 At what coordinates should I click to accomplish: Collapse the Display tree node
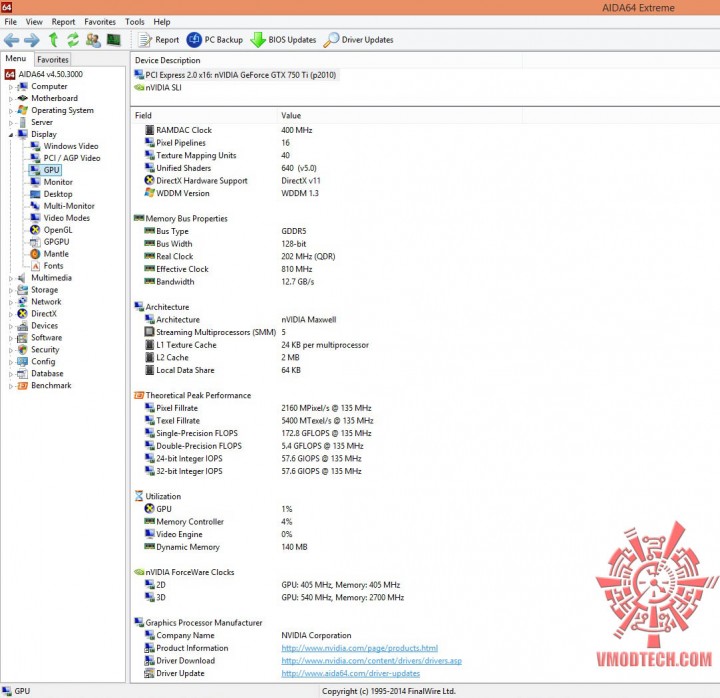pos(11,135)
